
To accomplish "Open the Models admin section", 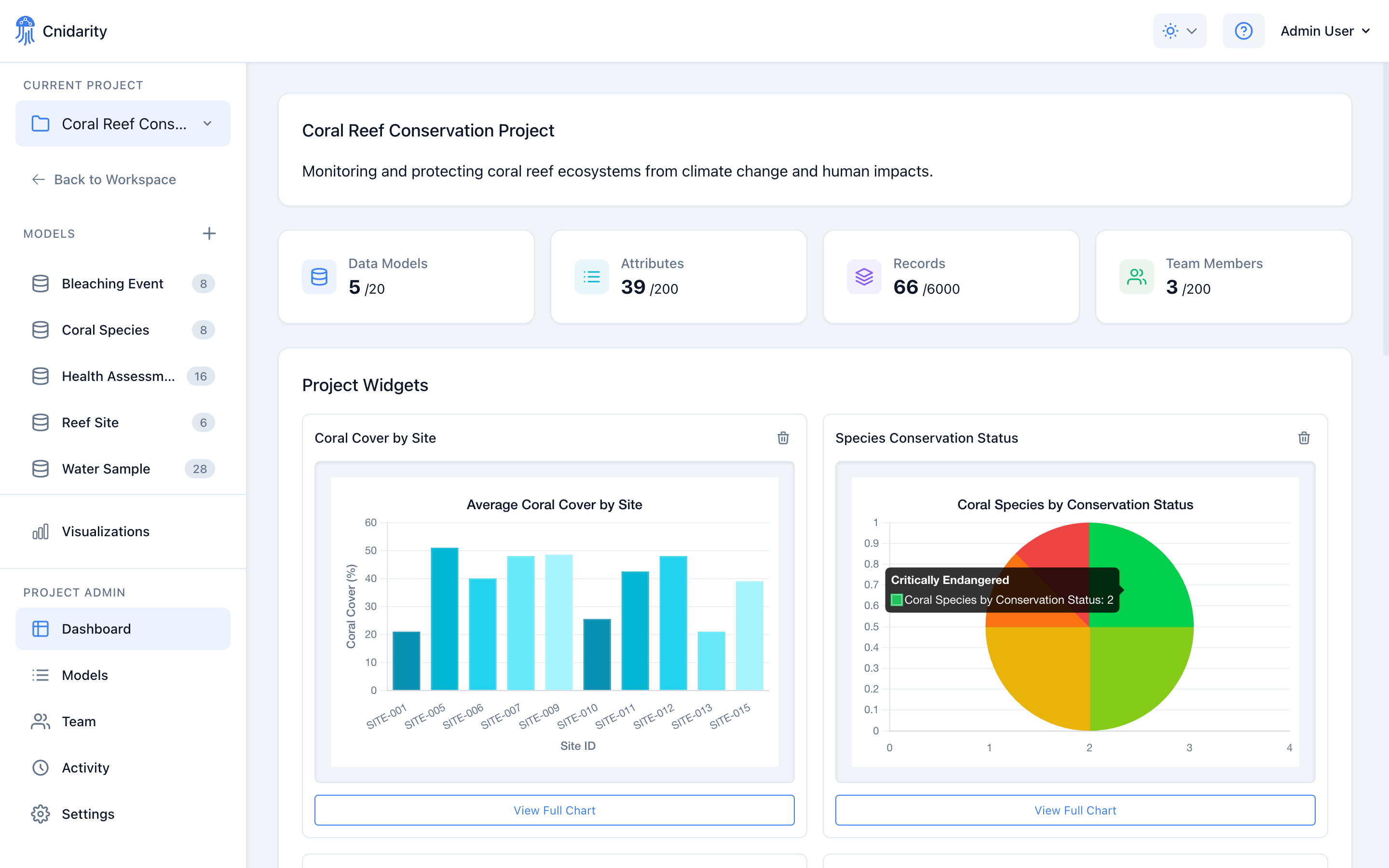I will pyautogui.click(x=85, y=675).
